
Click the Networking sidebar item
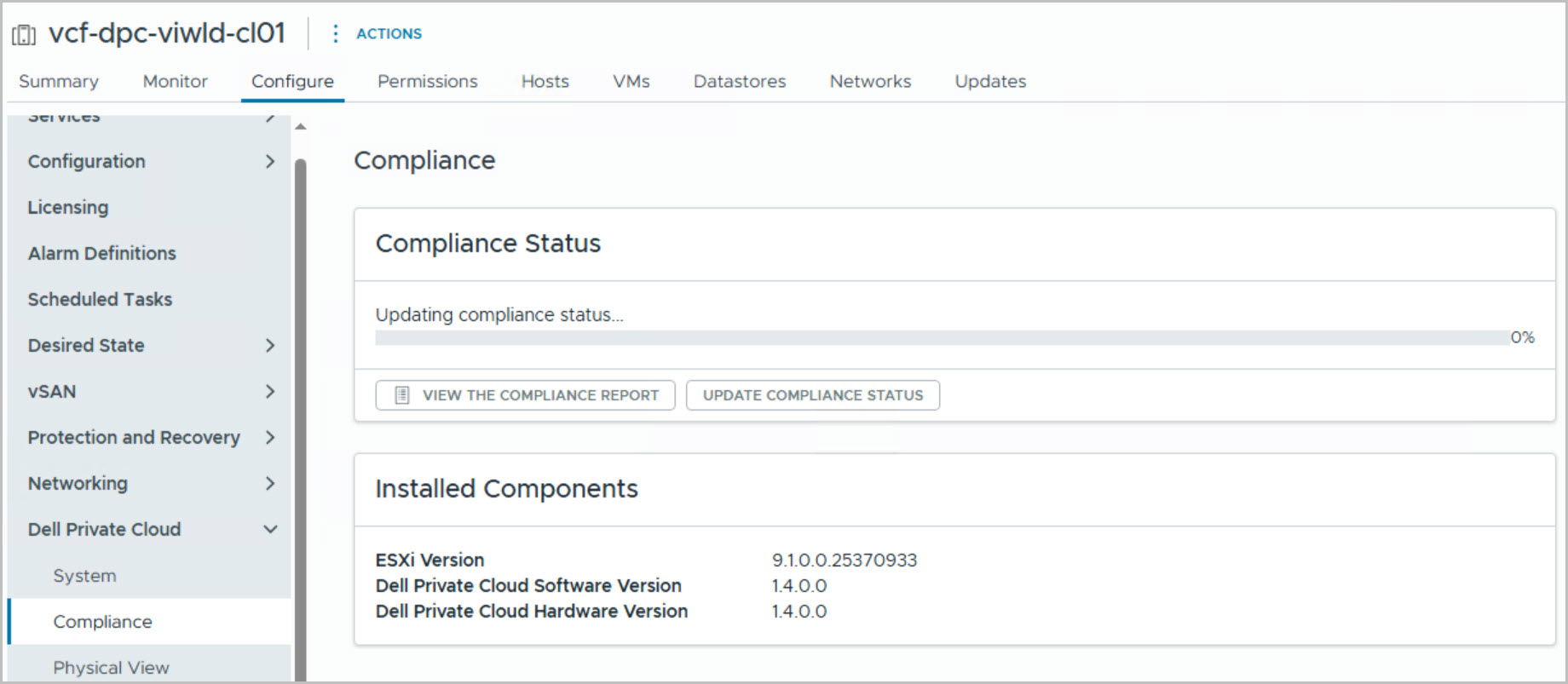pos(78,483)
